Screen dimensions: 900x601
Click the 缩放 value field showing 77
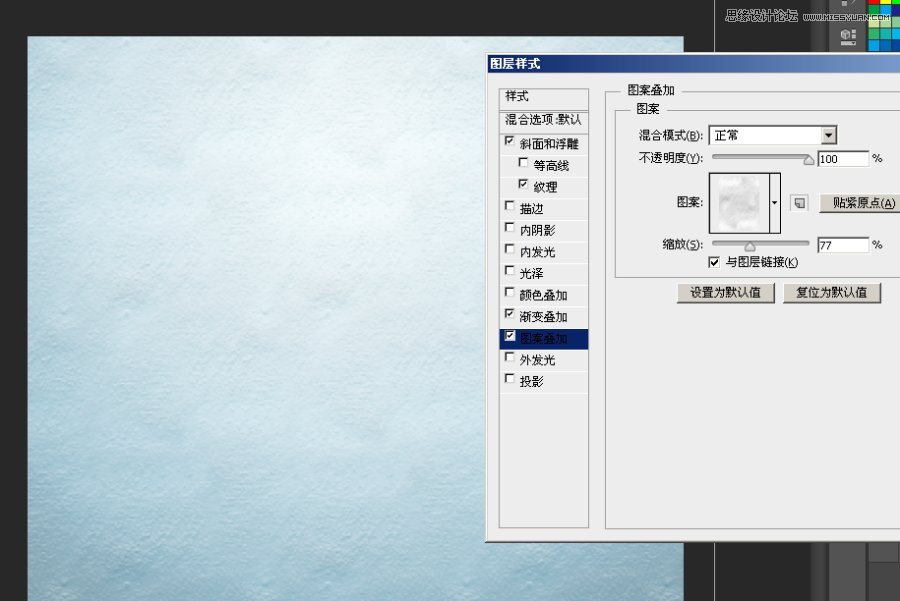click(x=843, y=245)
